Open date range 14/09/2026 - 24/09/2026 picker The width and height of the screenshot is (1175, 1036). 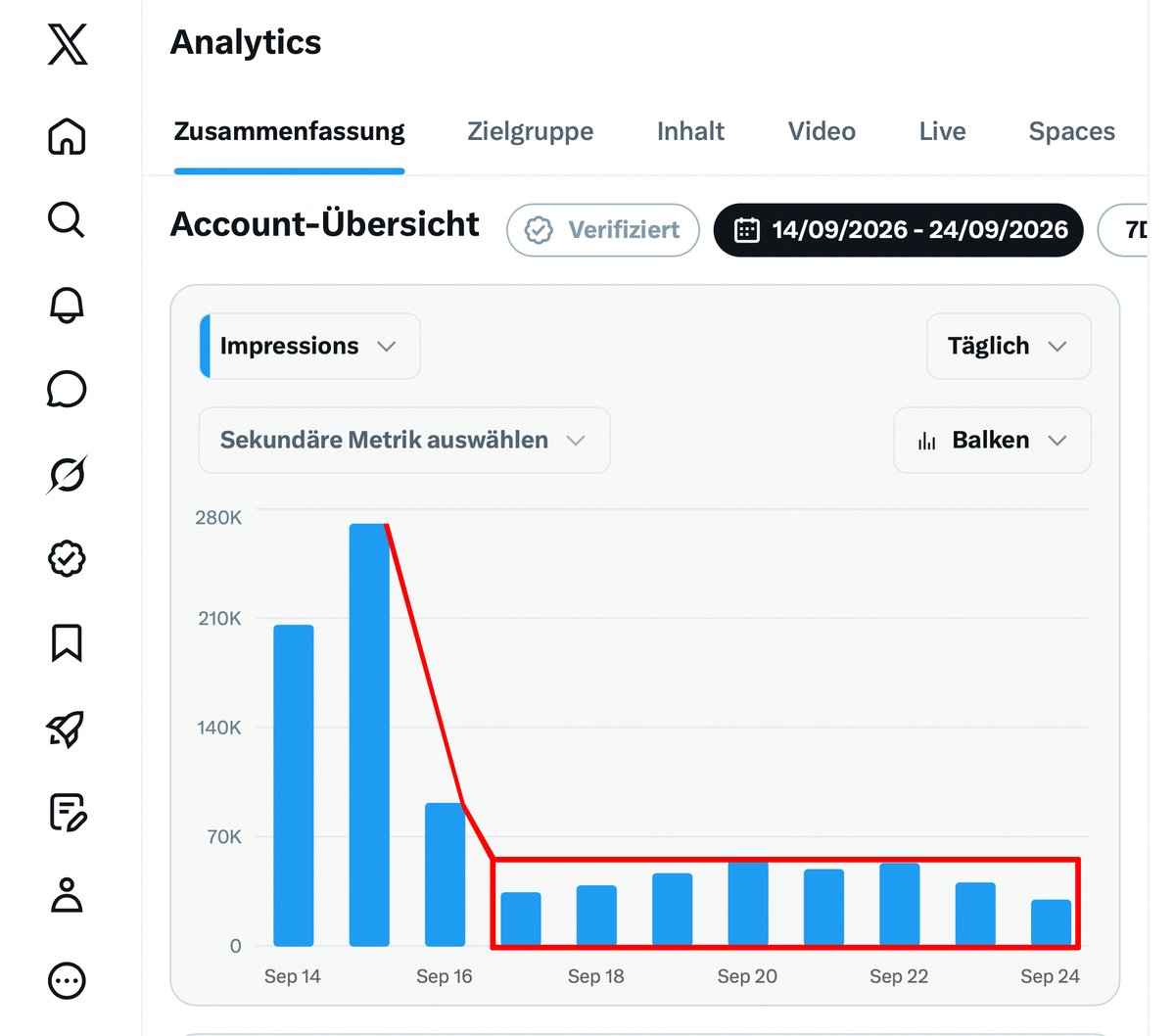[898, 230]
